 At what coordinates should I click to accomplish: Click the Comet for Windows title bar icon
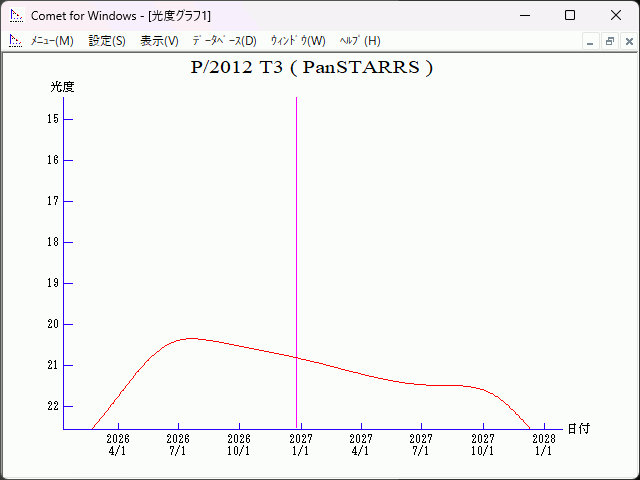pos(16,16)
